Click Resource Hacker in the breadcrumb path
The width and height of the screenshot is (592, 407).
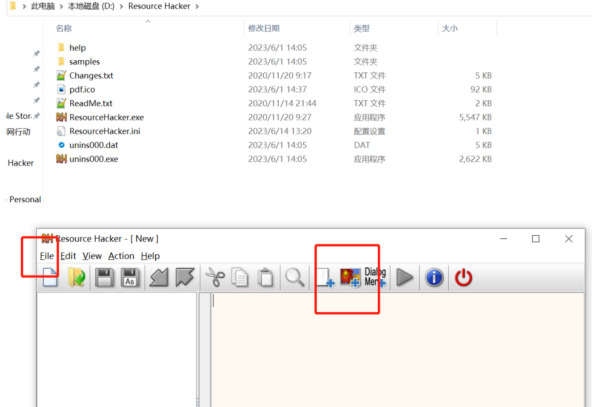pos(159,6)
